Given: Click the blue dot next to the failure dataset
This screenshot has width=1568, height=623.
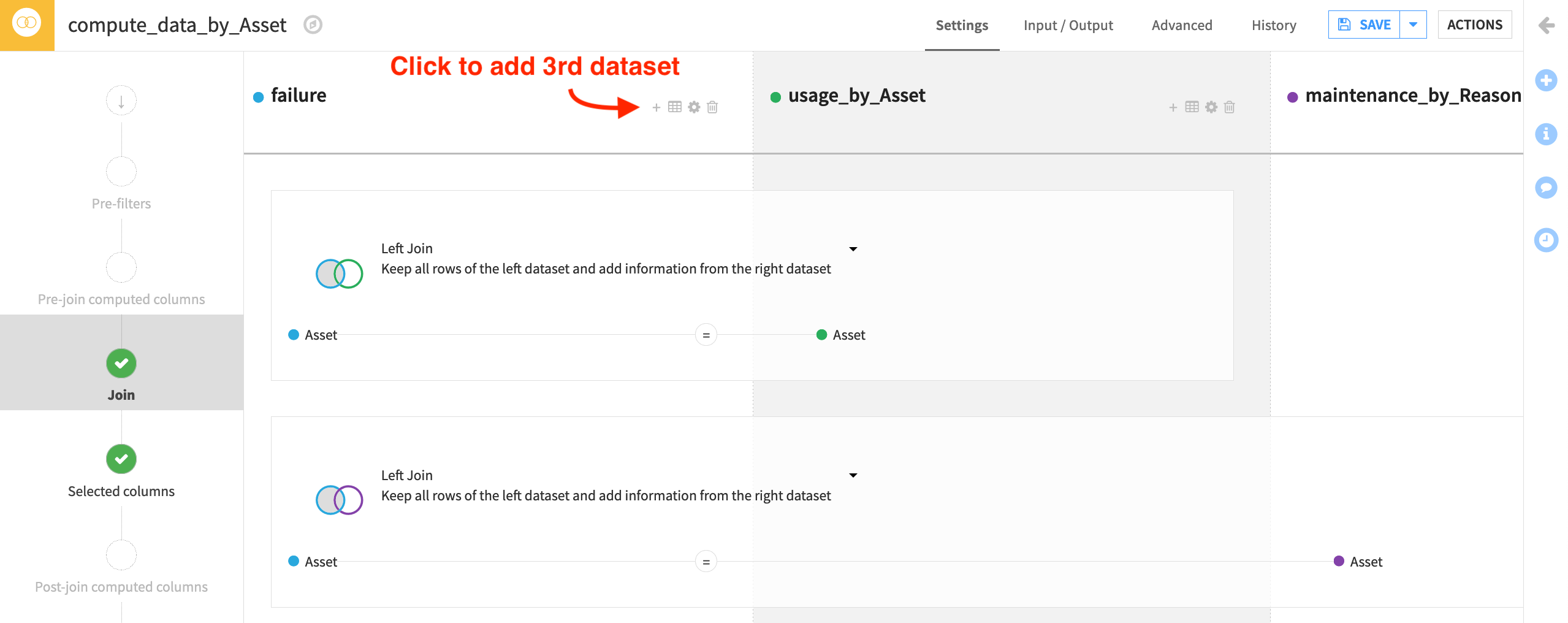Looking at the screenshot, I should click(x=258, y=96).
